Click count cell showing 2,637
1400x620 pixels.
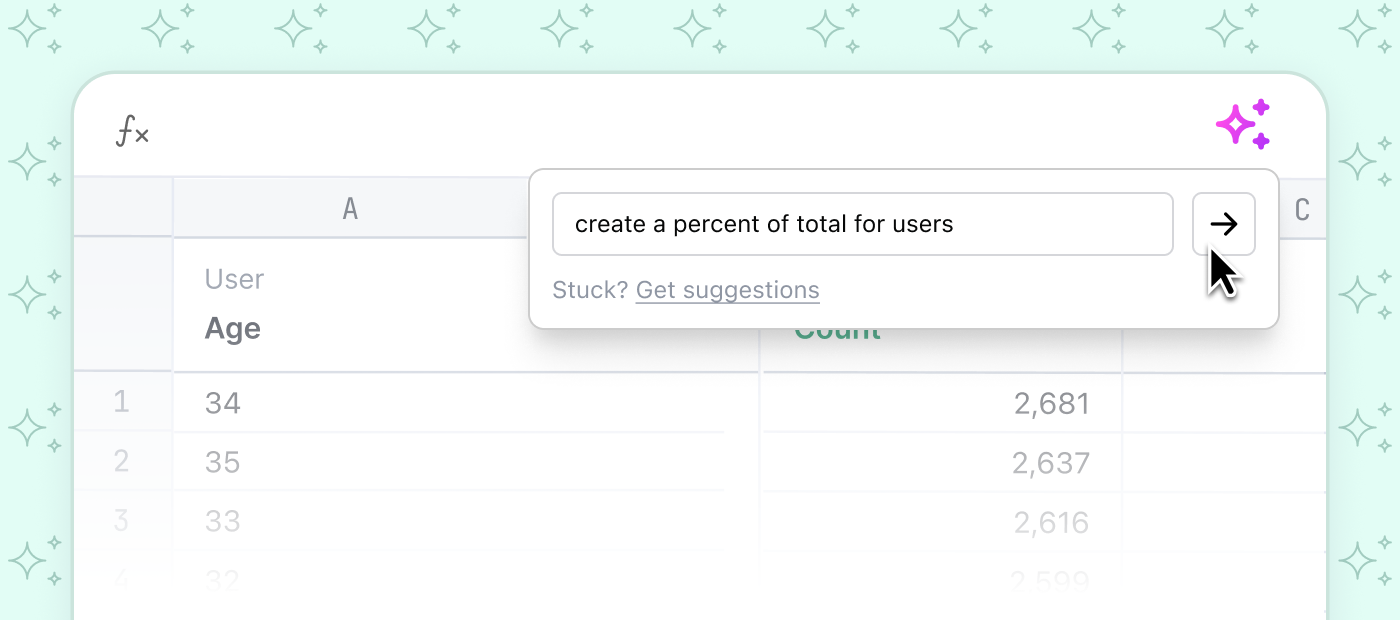[940, 463]
